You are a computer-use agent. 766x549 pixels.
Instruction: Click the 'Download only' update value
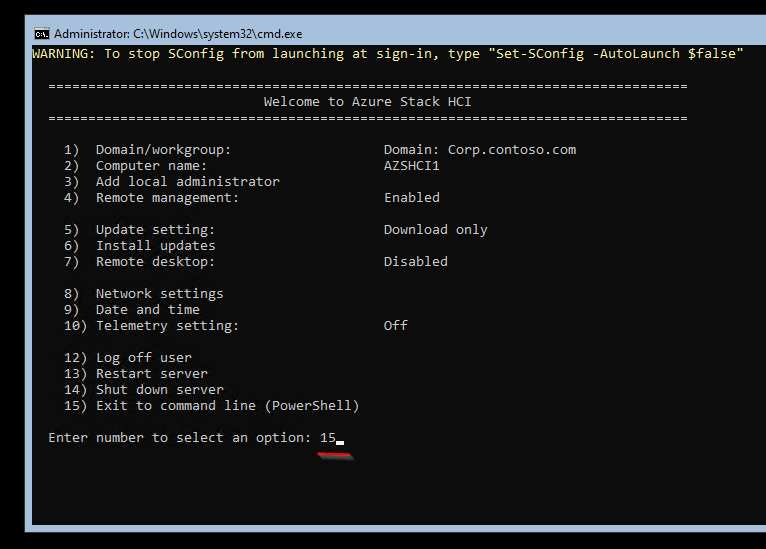(435, 230)
